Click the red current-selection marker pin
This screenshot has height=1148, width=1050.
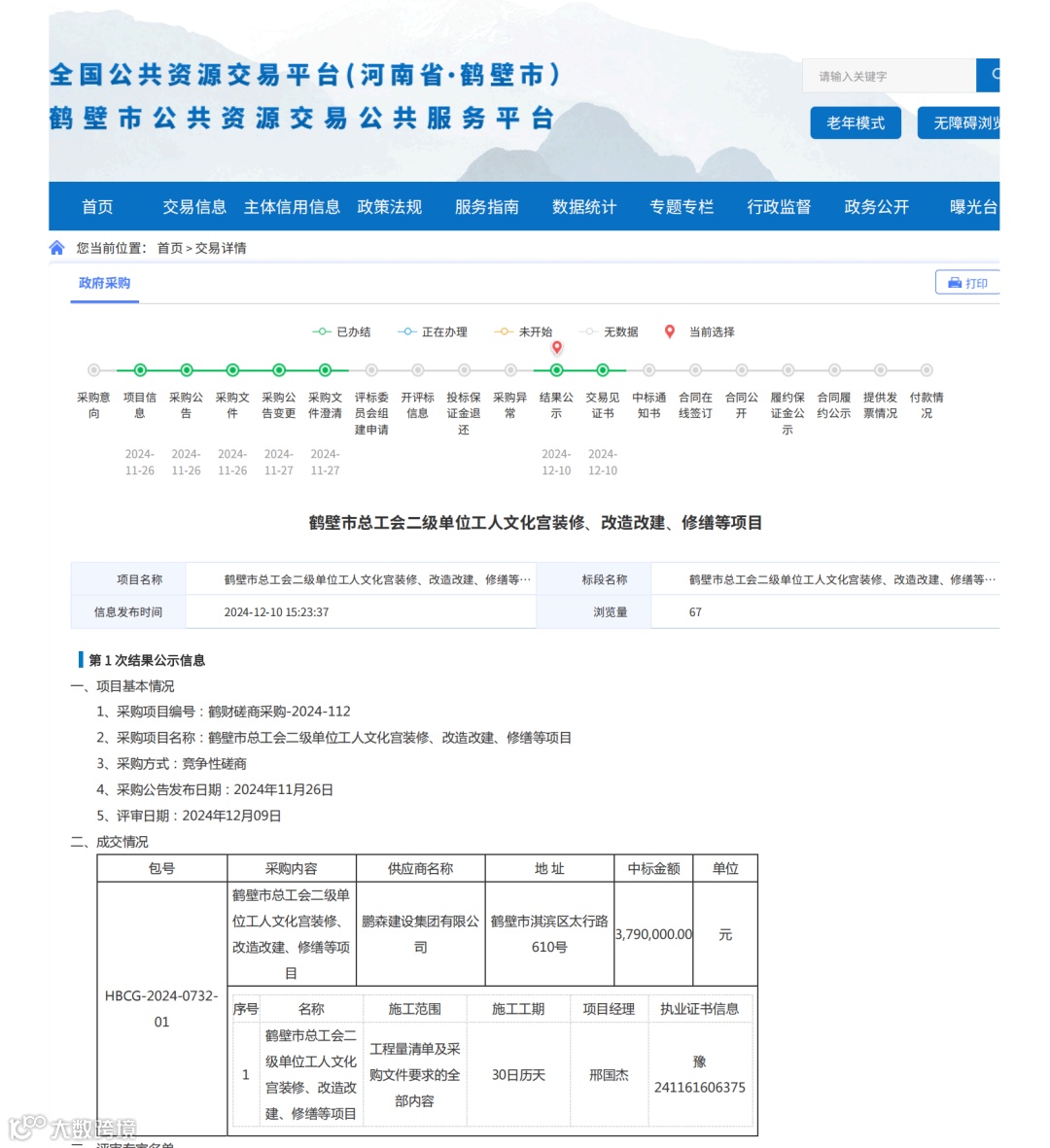click(x=557, y=347)
